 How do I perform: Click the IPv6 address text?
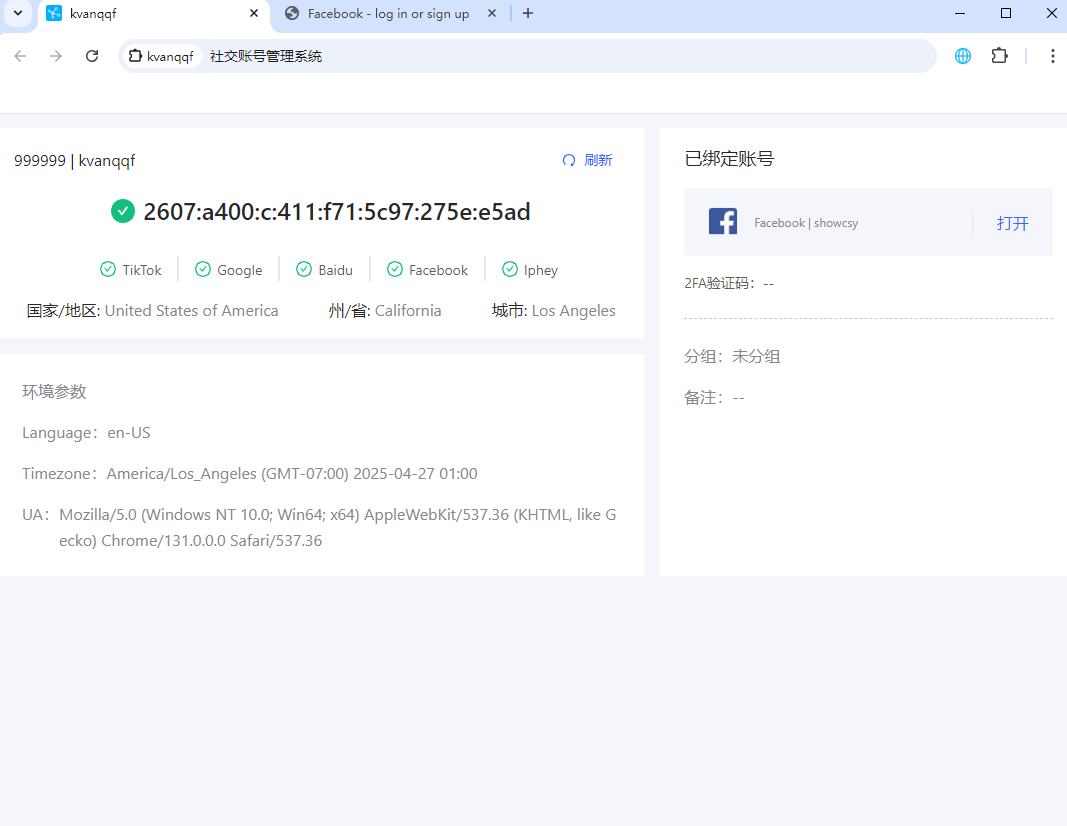[x=337, y=212]
